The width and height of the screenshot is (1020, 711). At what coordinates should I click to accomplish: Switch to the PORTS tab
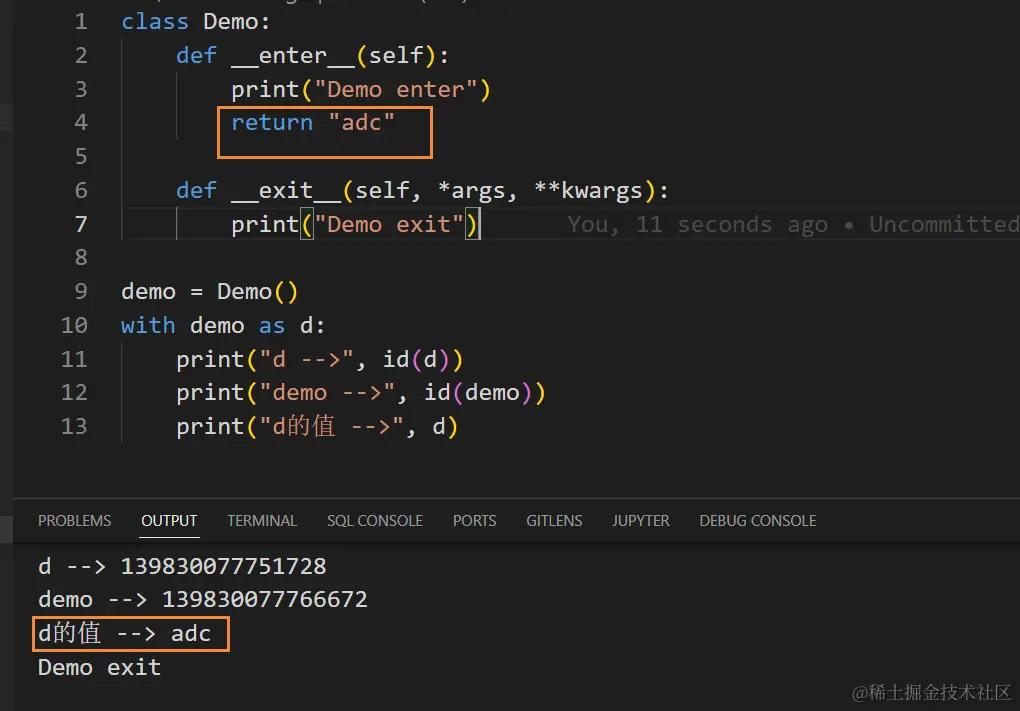click(474, 520)
